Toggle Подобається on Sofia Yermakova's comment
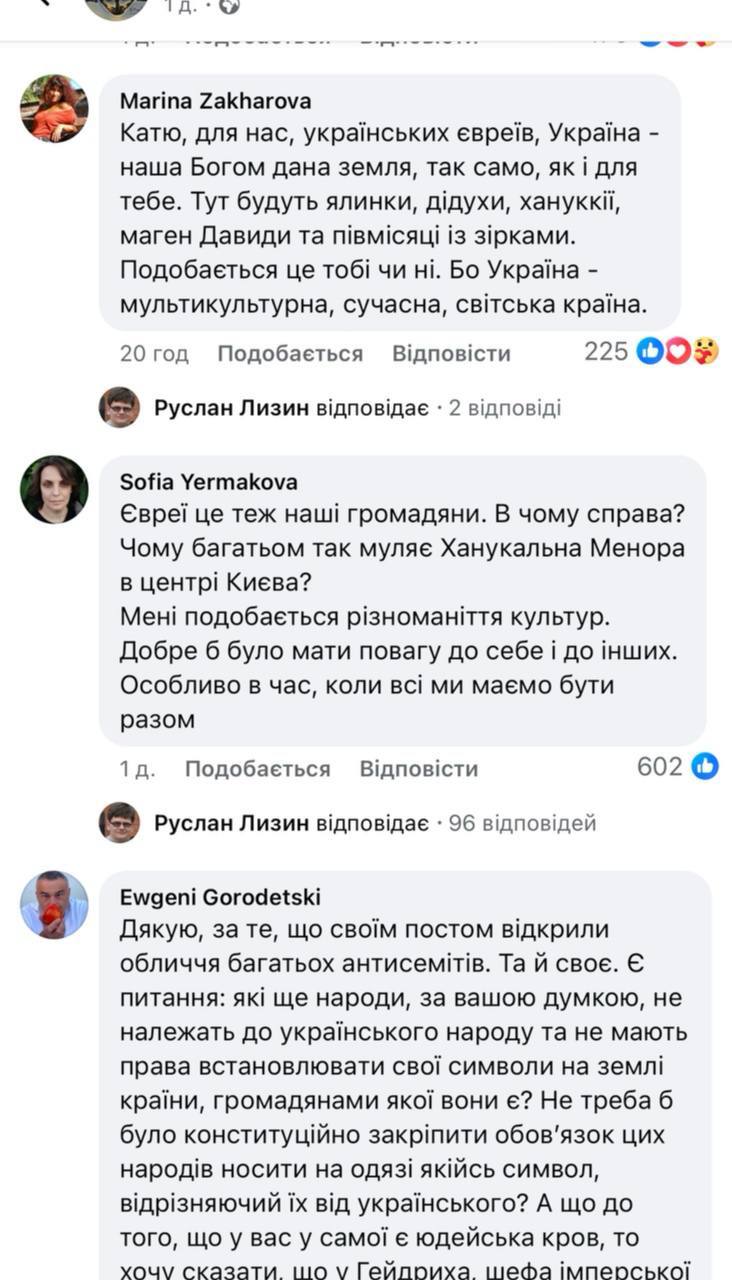This screenshot has height=1280, width=732. [257, 768]
